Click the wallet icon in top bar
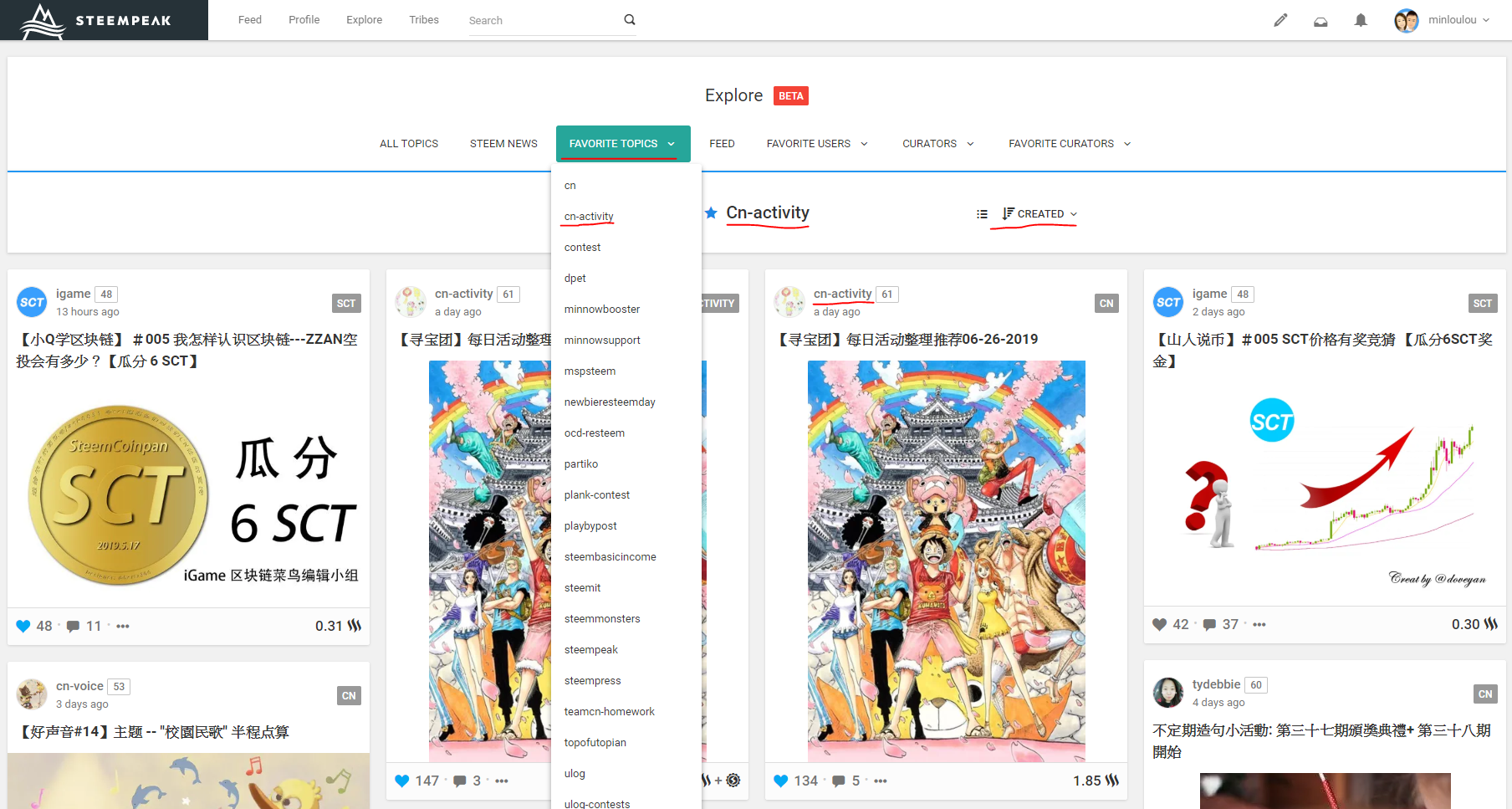Viewport: 1512px width, 809px height. point(1320,21)
